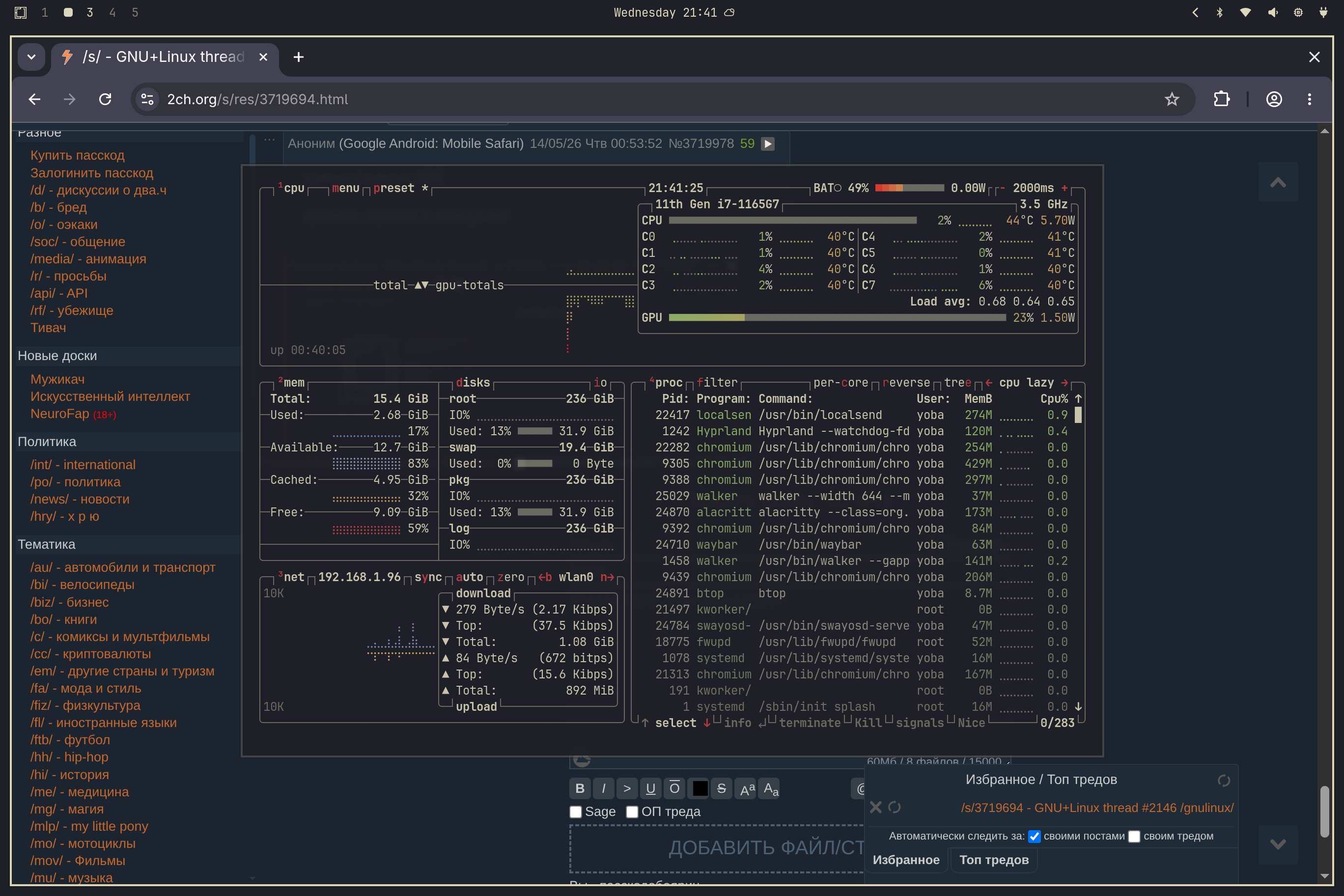Open the /b/ - бред board link
1344x896 pixels.
(x=58, y=207)
